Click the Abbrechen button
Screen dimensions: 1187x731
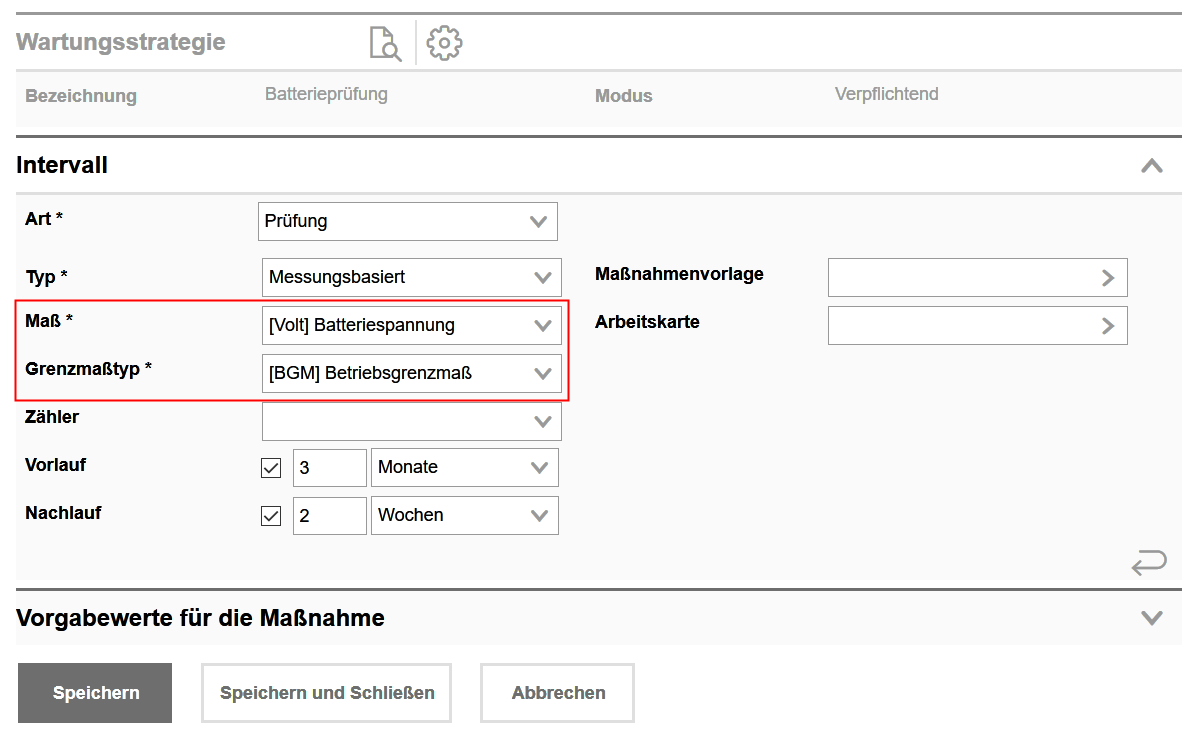pos(557,693)
